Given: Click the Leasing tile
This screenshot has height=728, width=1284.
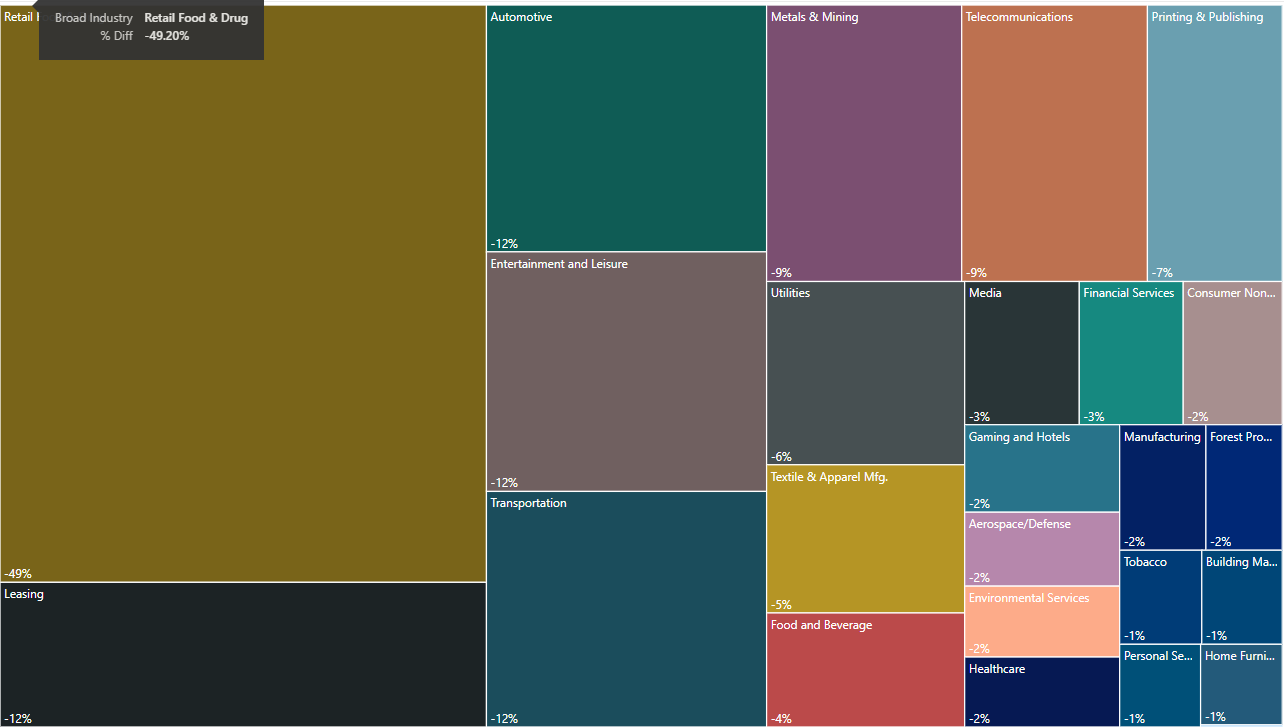Looking at the screenshot, I should (243, 654).
